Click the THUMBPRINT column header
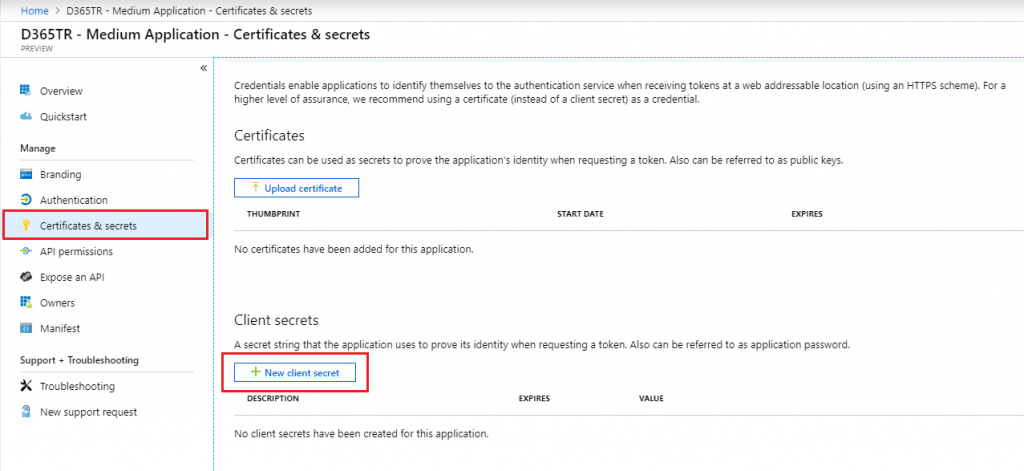1024x471 pixels. pyautogui.click(x=273, y=214)
